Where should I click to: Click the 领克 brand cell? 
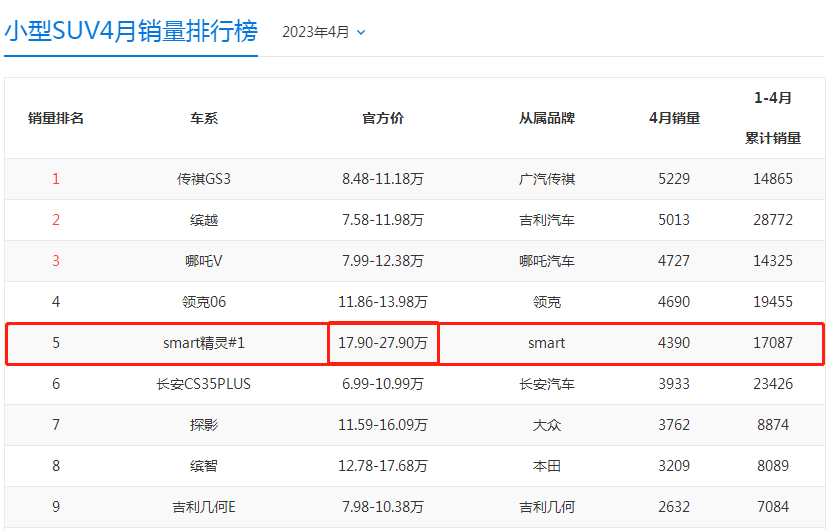coord(547,302)
